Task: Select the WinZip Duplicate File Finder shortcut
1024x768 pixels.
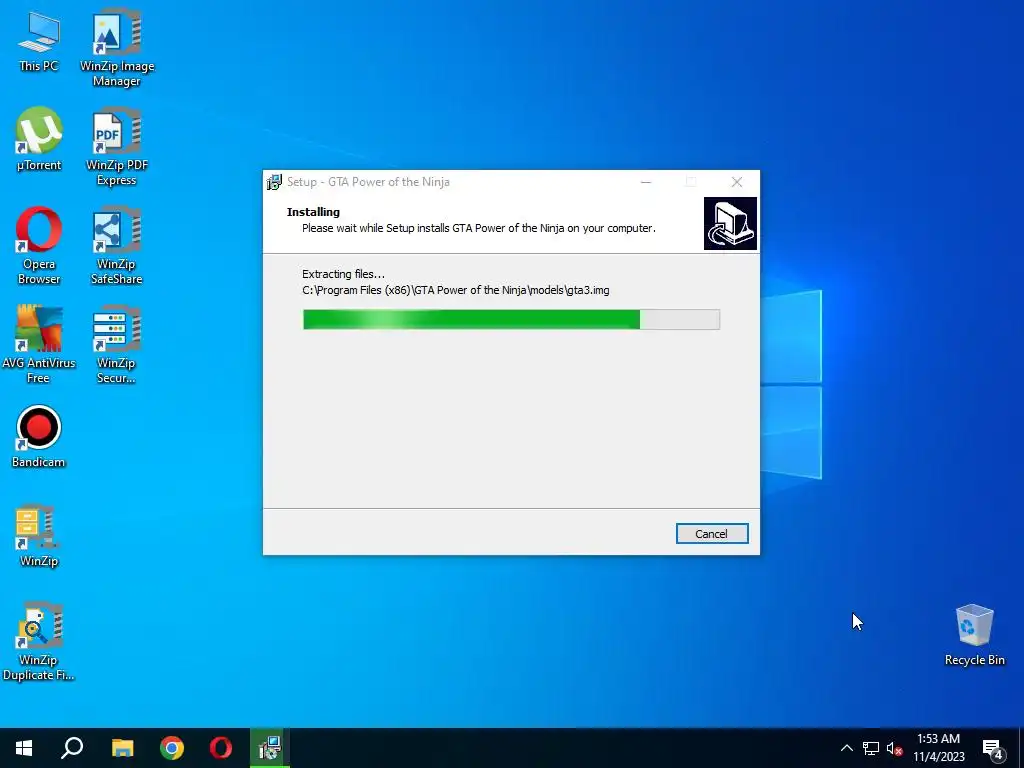Action: [39, 642]
